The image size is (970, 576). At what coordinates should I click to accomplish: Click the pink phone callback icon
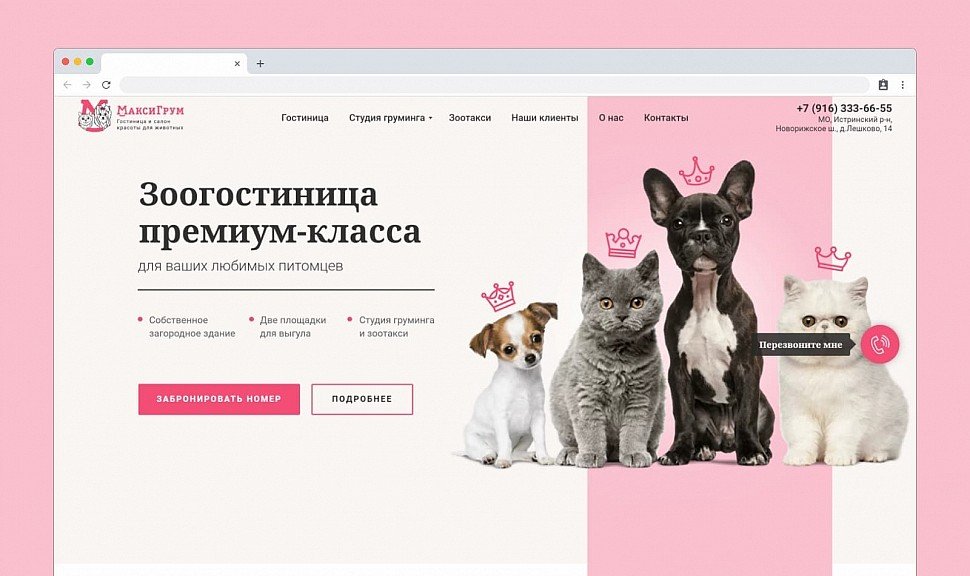pyautogui.click(x=880, y=344)
